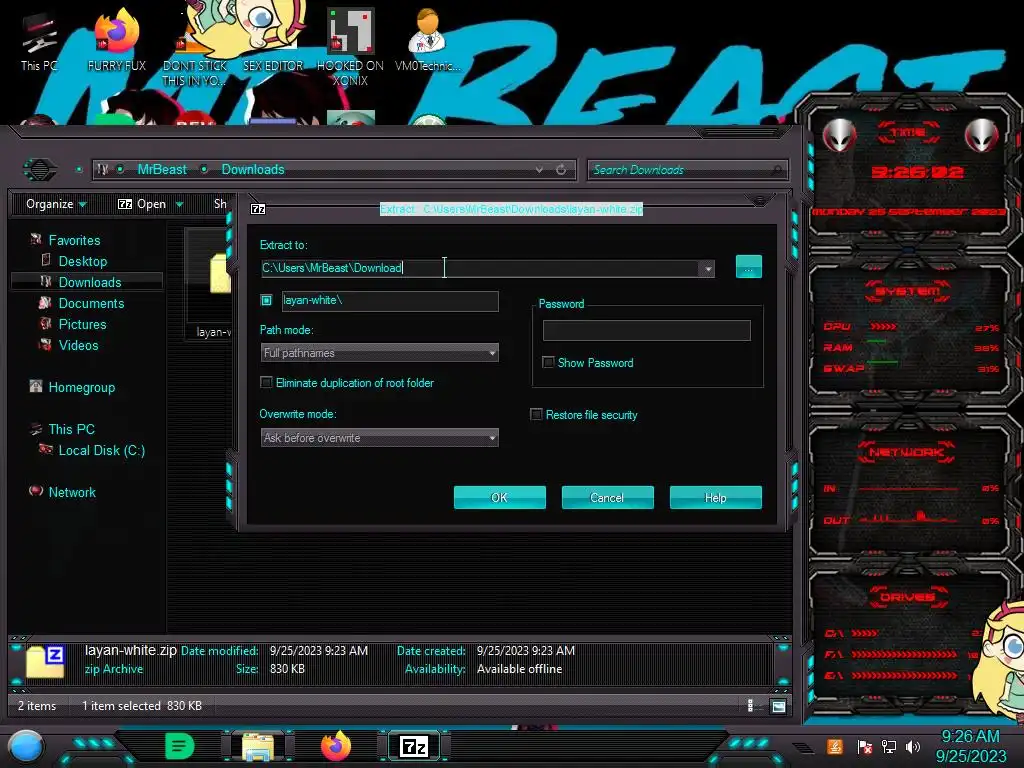This screenshot has width=1024, height=768.
Task: Expand the Extract to path history dropdown
Action: click(x=707, y=268)
